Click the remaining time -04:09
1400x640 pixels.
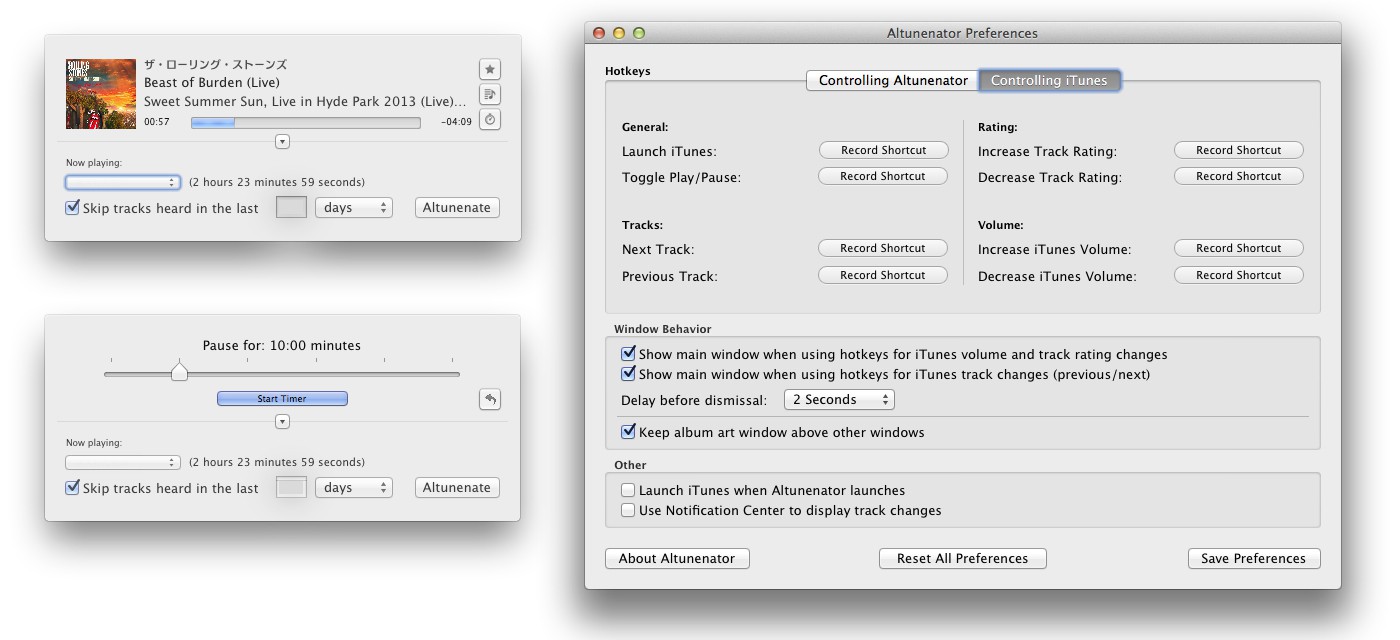click(456, 122)
